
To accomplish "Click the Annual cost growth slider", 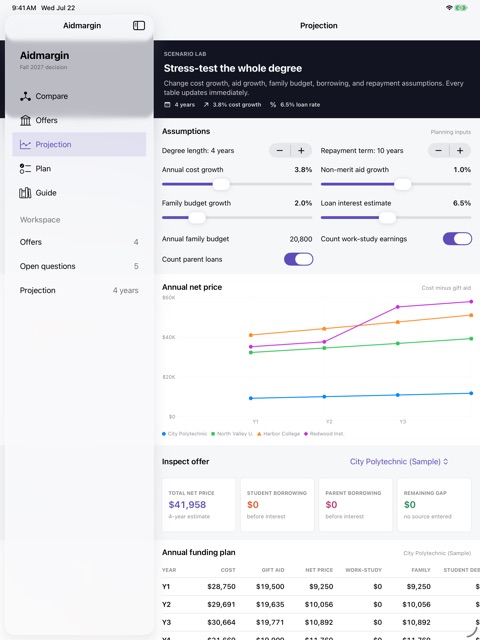I will [x=237, y=184].
